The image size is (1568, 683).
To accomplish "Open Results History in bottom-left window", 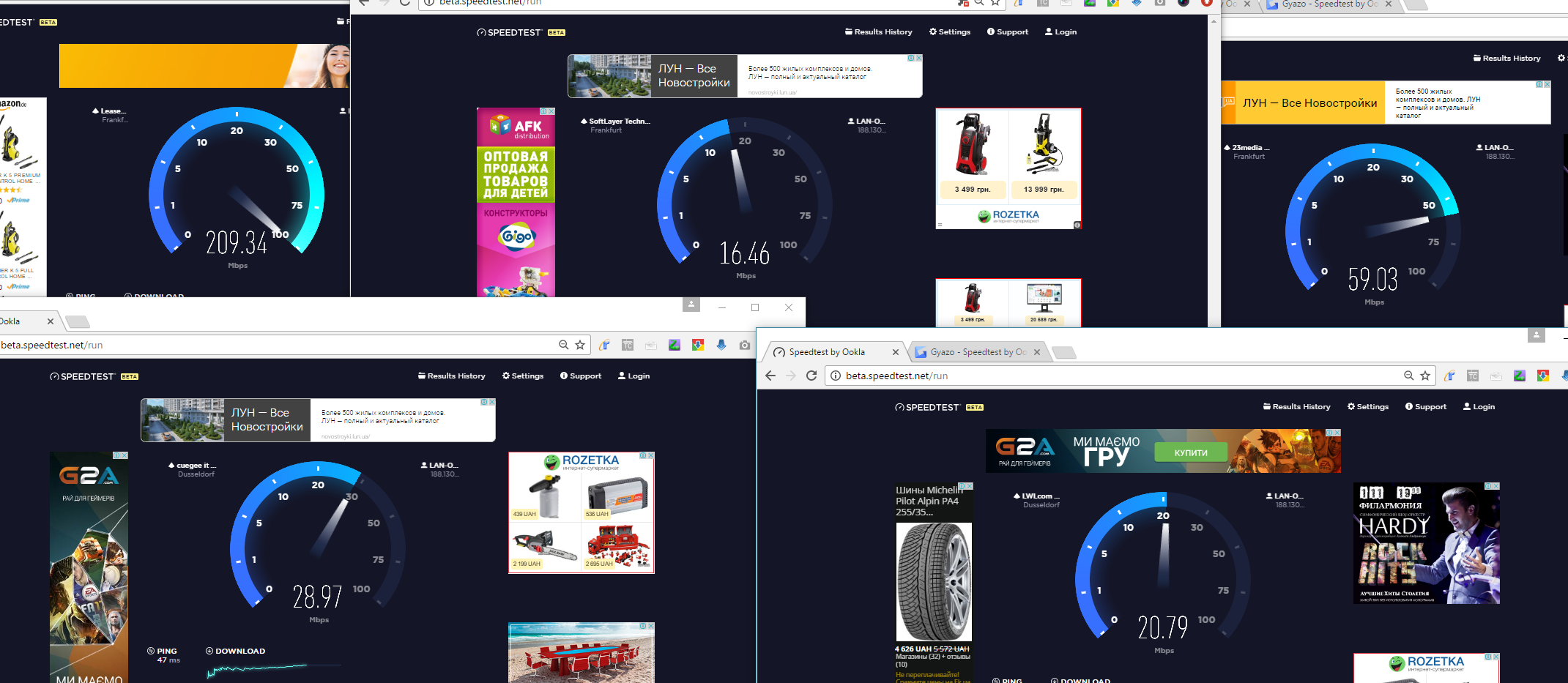I will (452, 376).
